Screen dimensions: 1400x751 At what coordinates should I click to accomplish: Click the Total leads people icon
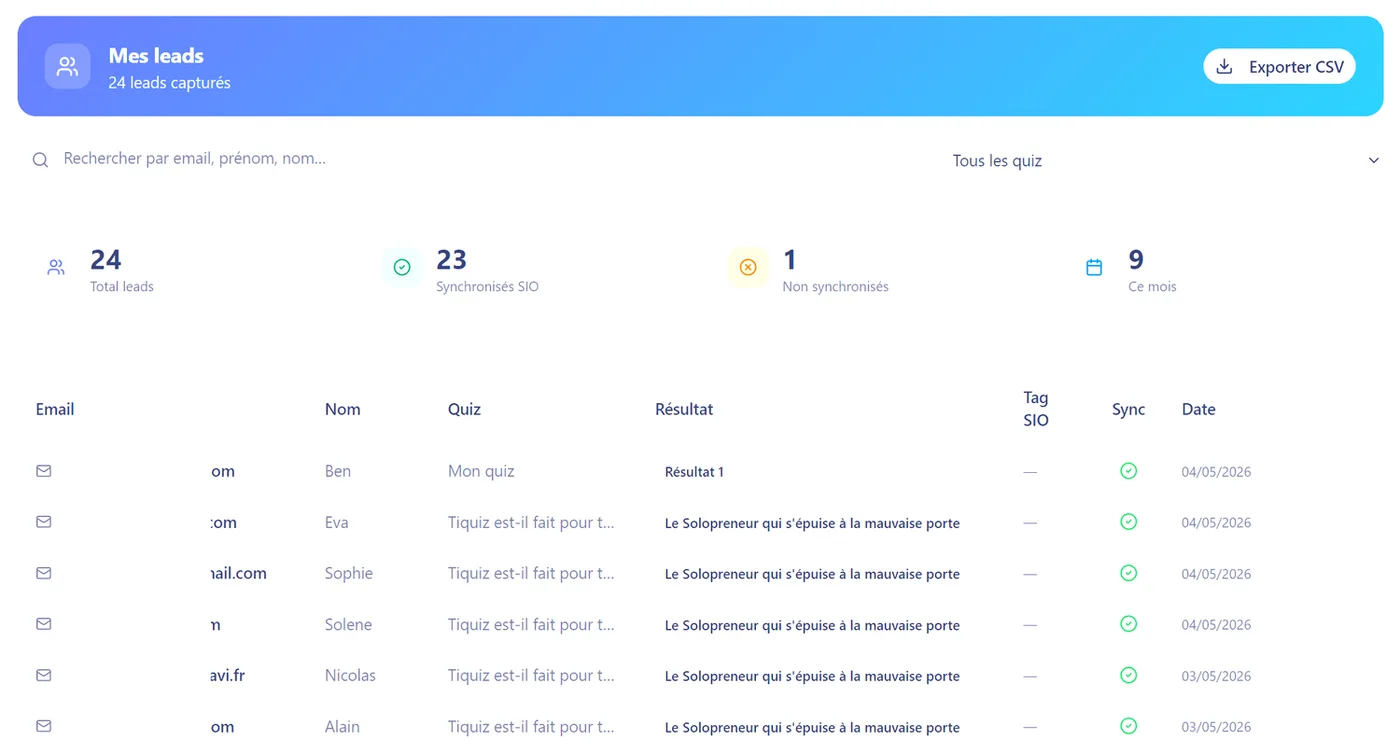56,267
